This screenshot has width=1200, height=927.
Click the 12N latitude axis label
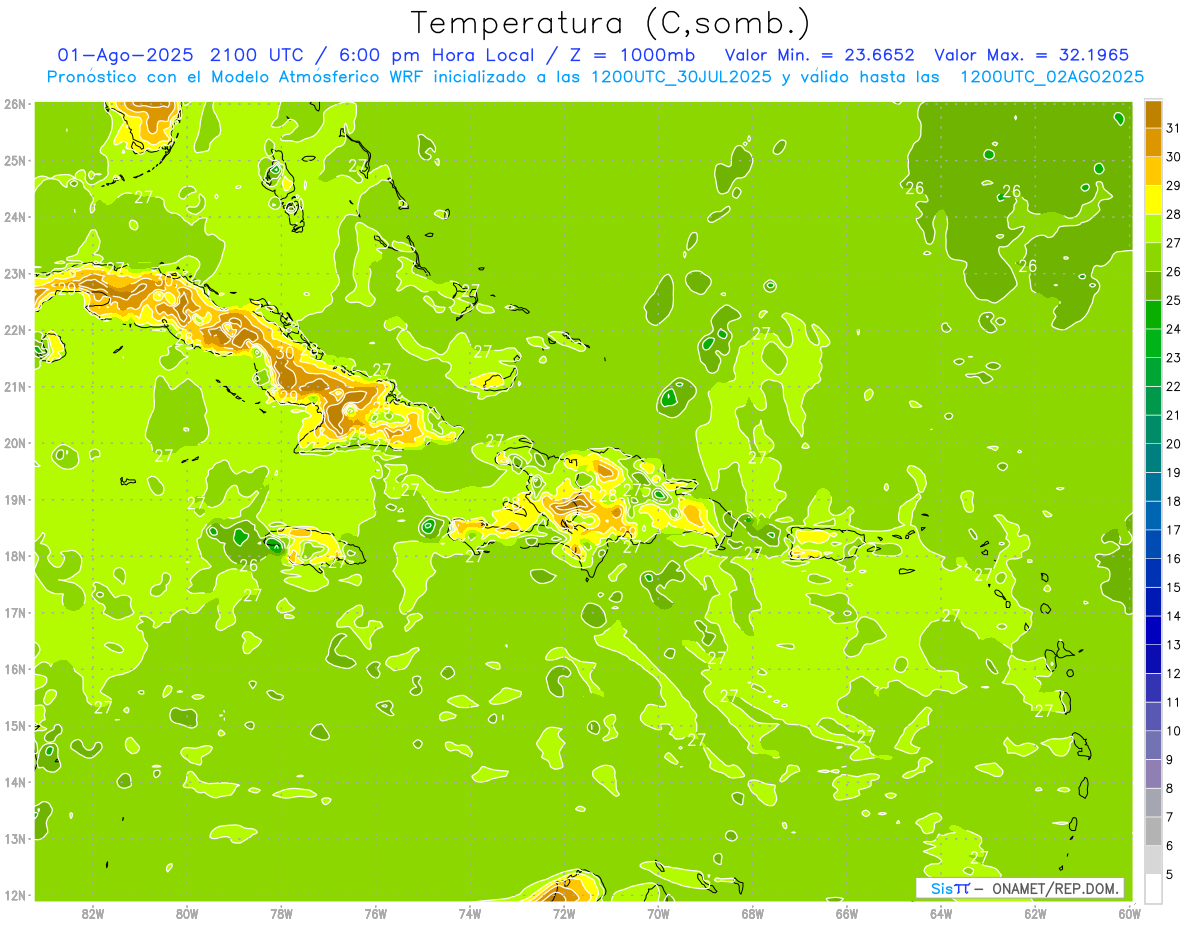click(x=15, y=895)
